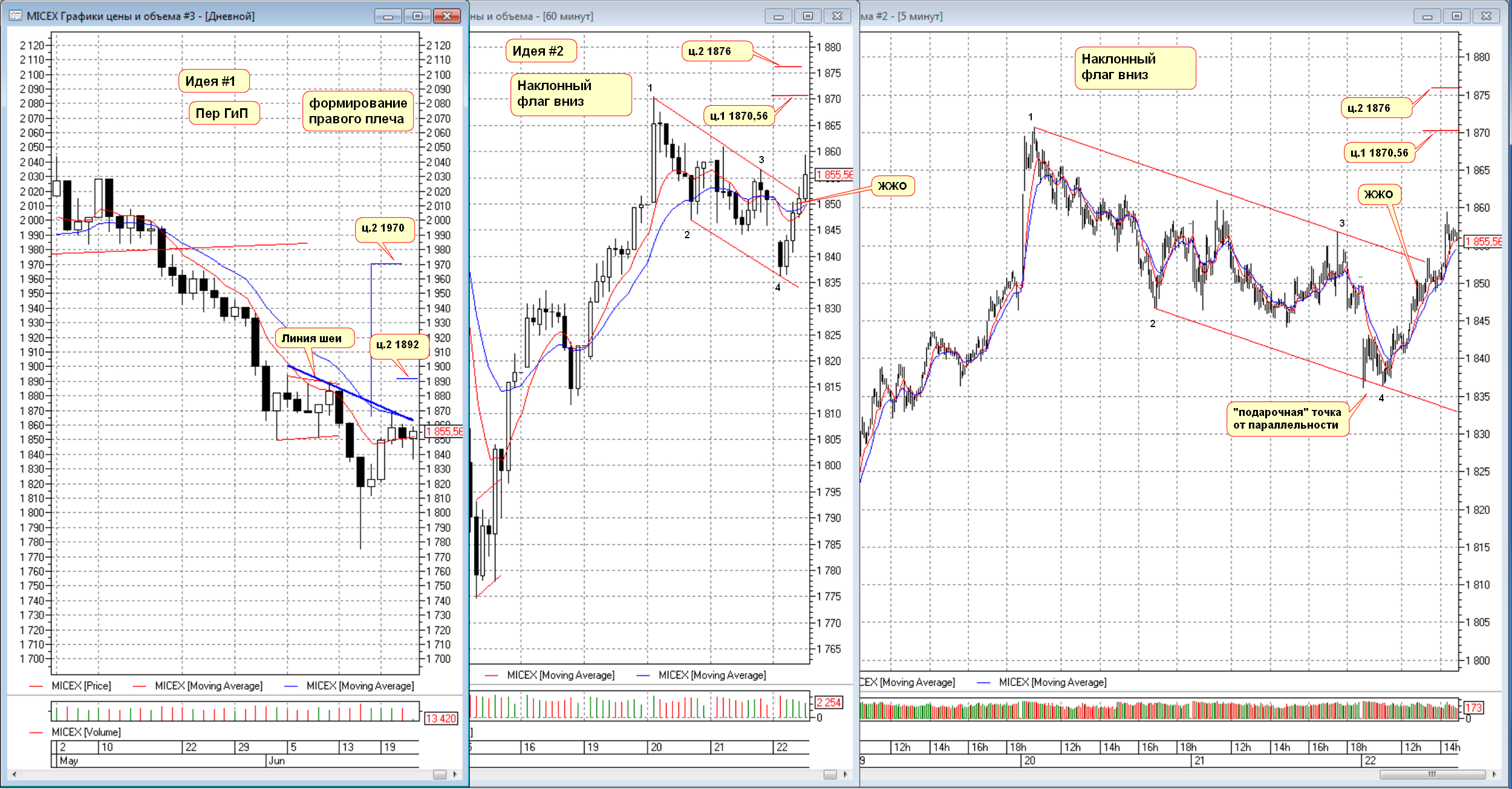The width and height of the screenshot is (1512, 789).
Task: Click the red Moving Average legend in daily window
Action: tap(198, 686)
